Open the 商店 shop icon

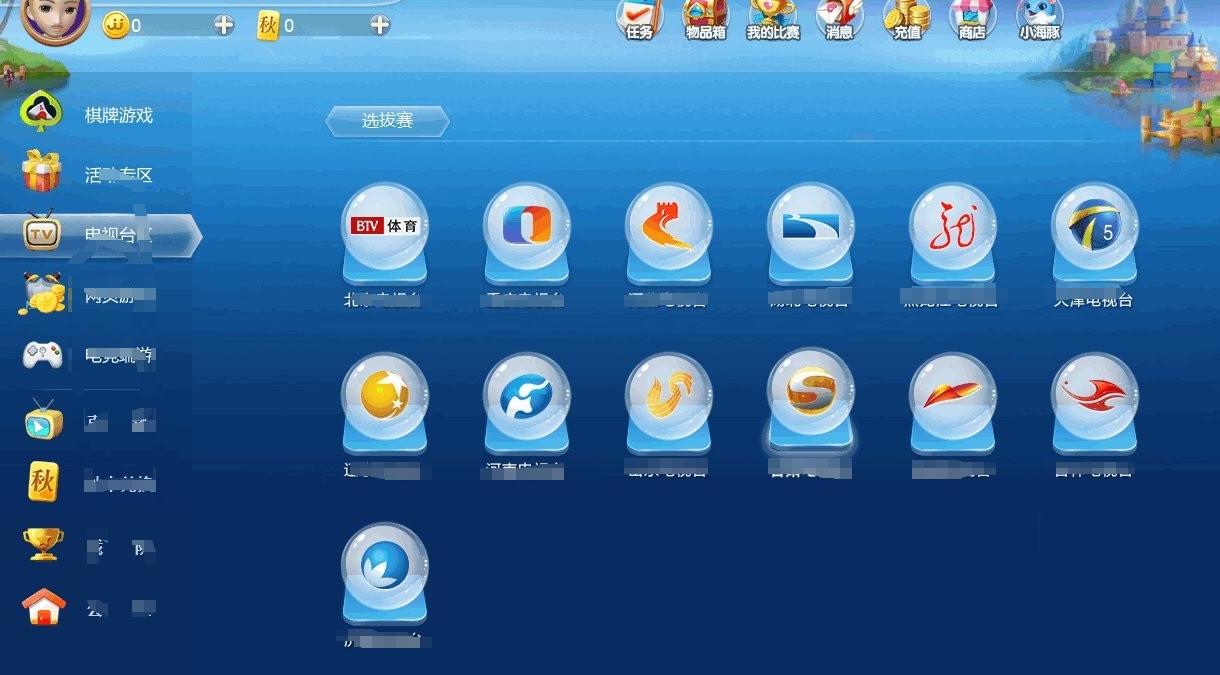coord(971,18)
